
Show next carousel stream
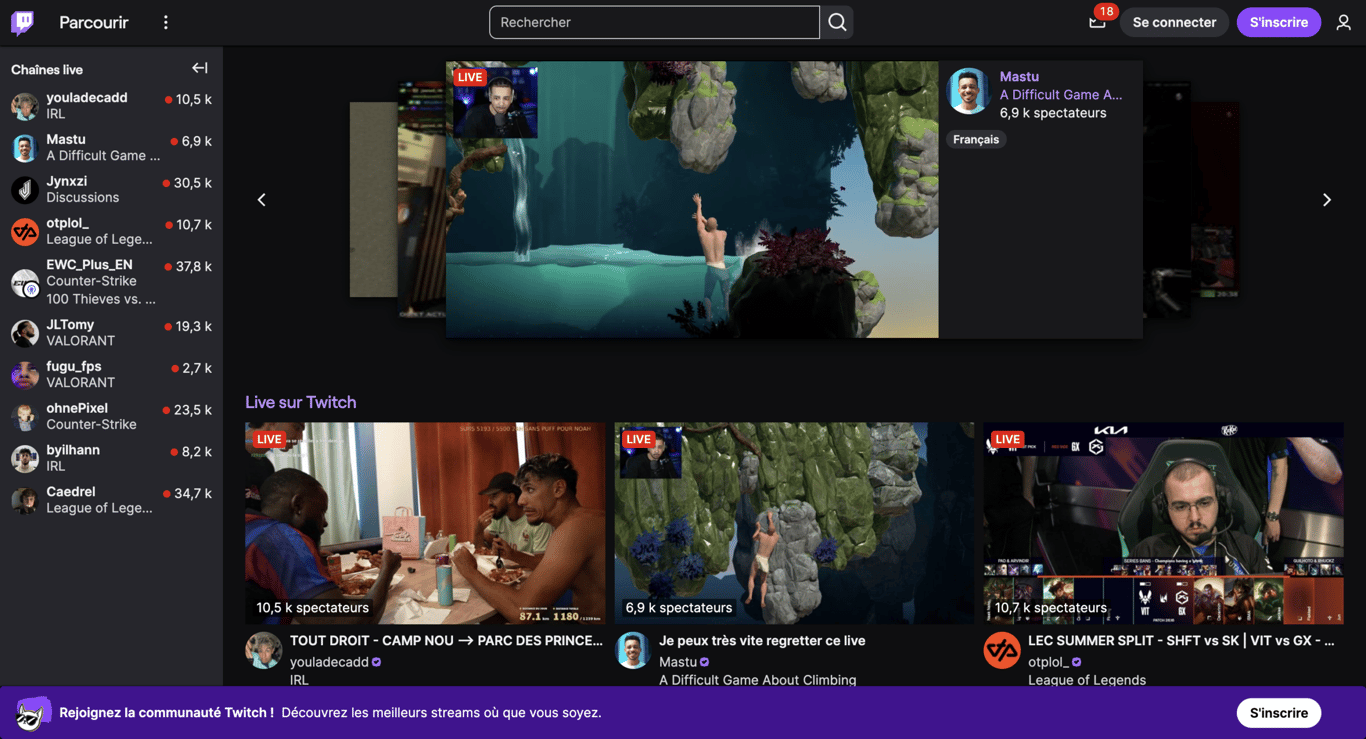pos(1327,200)
